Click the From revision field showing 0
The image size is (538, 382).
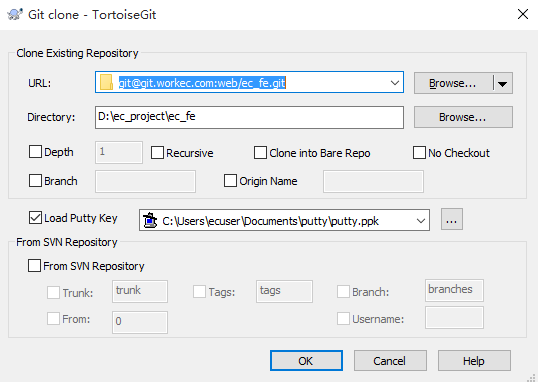140,322
